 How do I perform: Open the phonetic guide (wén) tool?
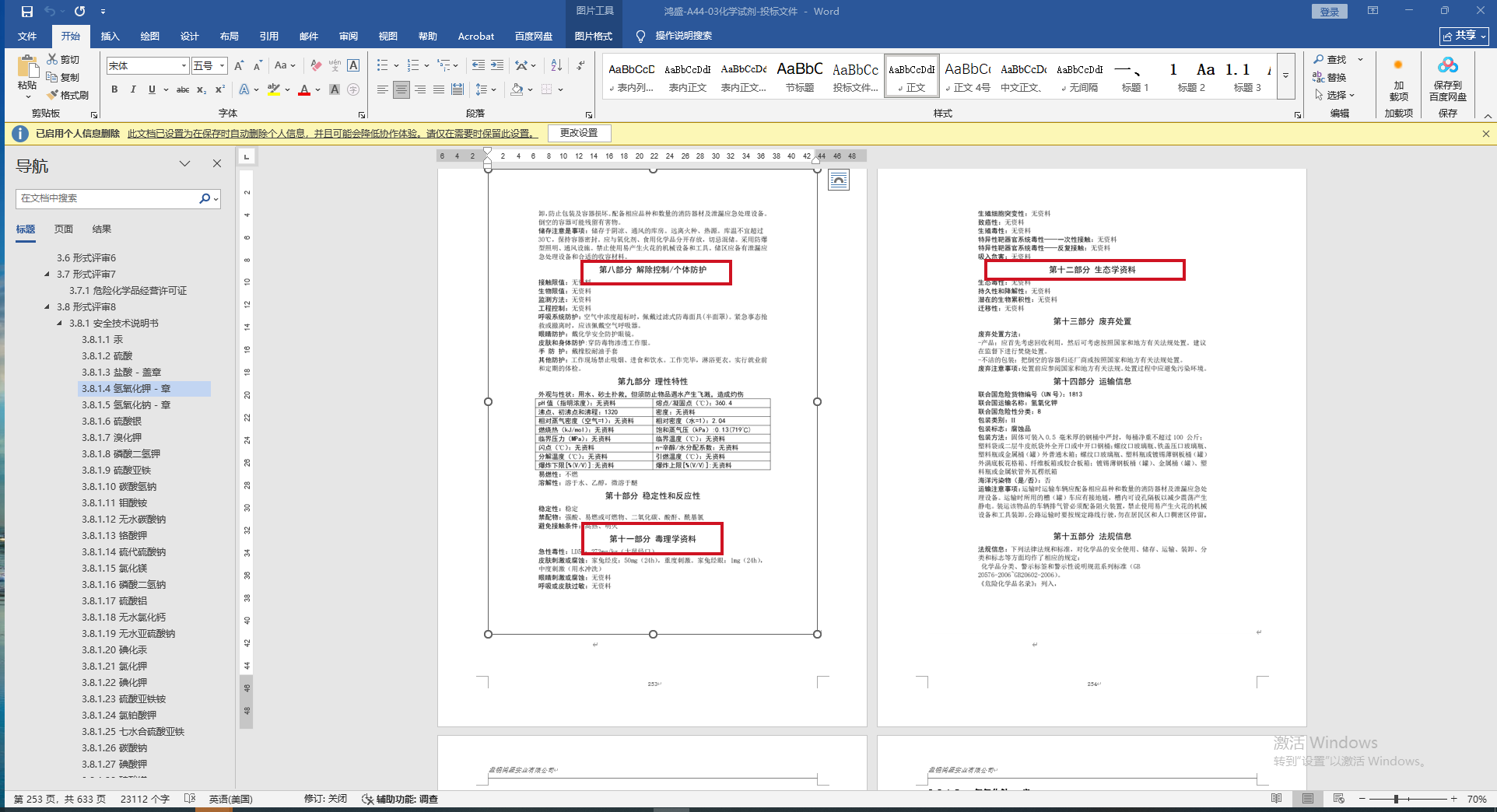point(335,65)
